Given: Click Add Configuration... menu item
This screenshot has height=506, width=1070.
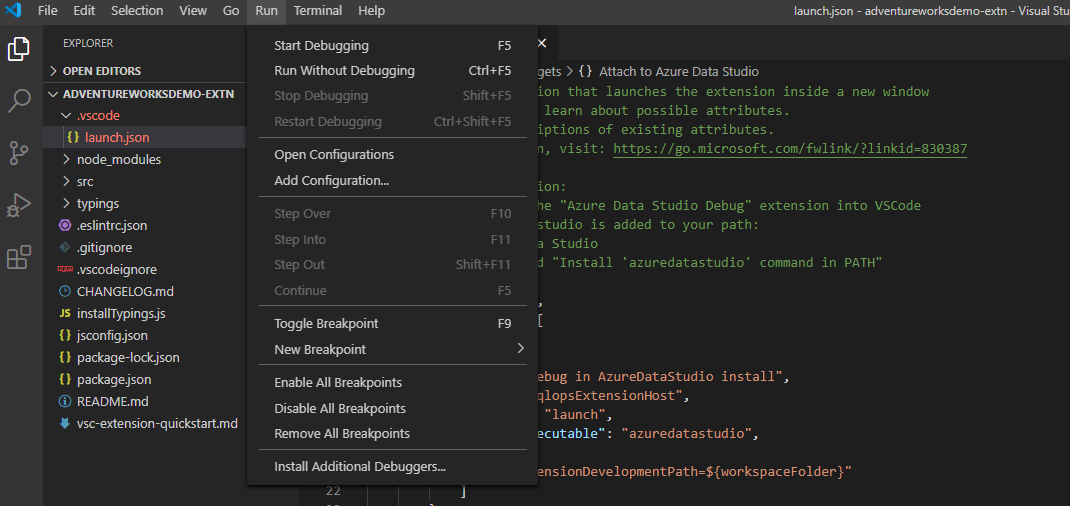Looking at the screenshot, I should tap(331, 180).
